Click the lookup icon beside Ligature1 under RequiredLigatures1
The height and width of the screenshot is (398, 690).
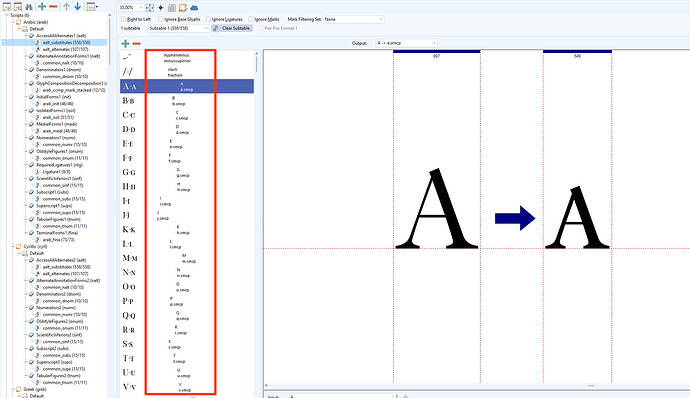(x=38, y=172)
